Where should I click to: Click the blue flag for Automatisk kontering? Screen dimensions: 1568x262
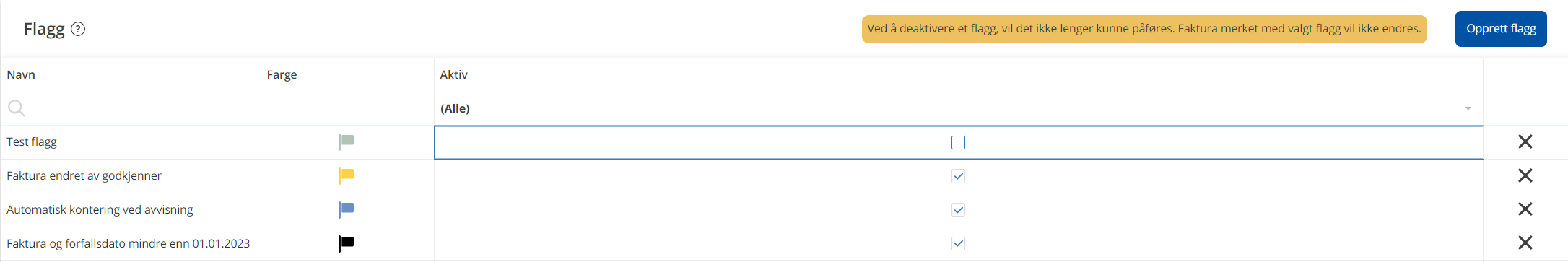(347, 209)
